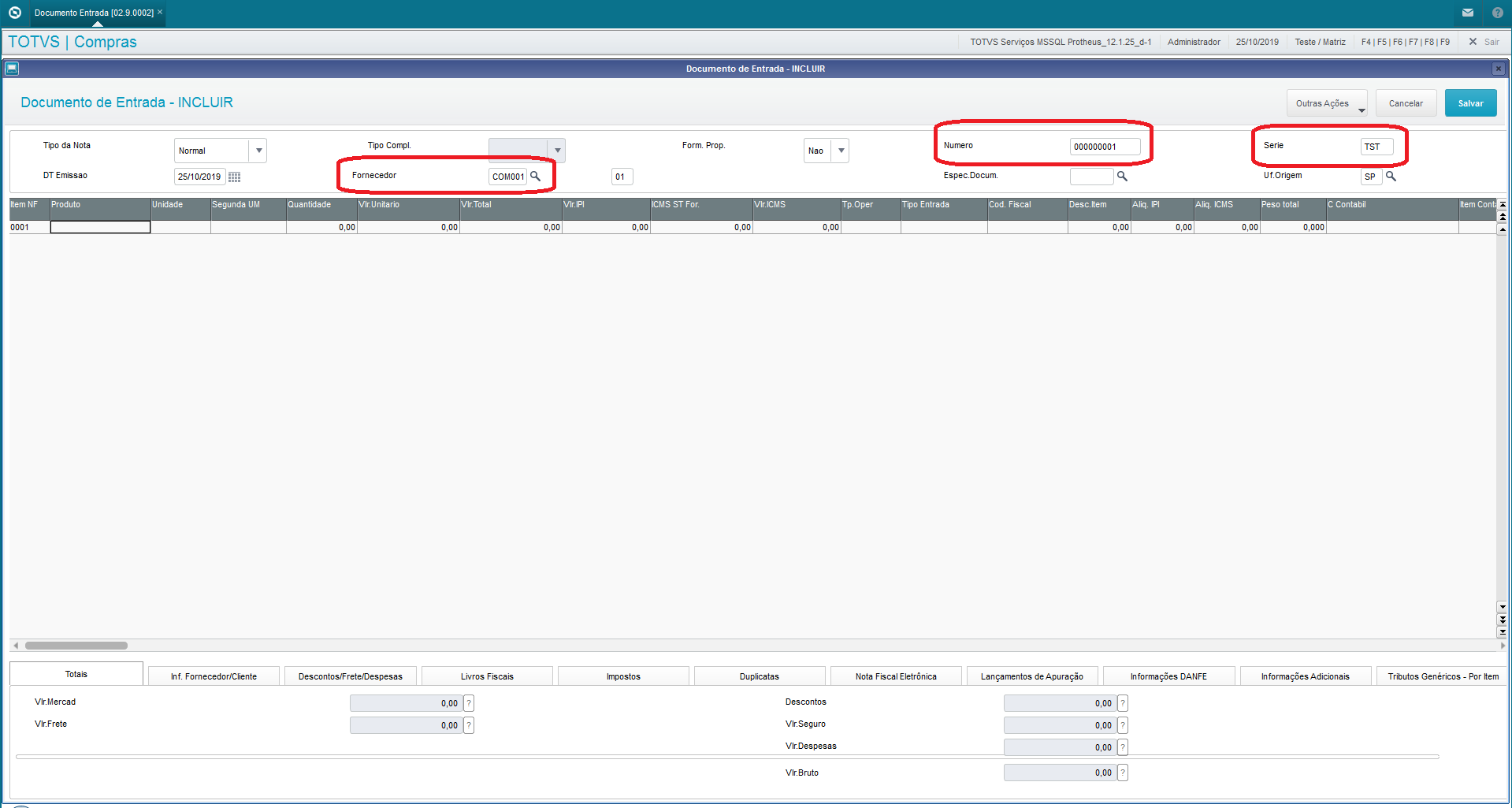This screenshot has height=808, width=1512.
Task: Click help icon next to Vlr.Mercad
Action: coord(469,703)
